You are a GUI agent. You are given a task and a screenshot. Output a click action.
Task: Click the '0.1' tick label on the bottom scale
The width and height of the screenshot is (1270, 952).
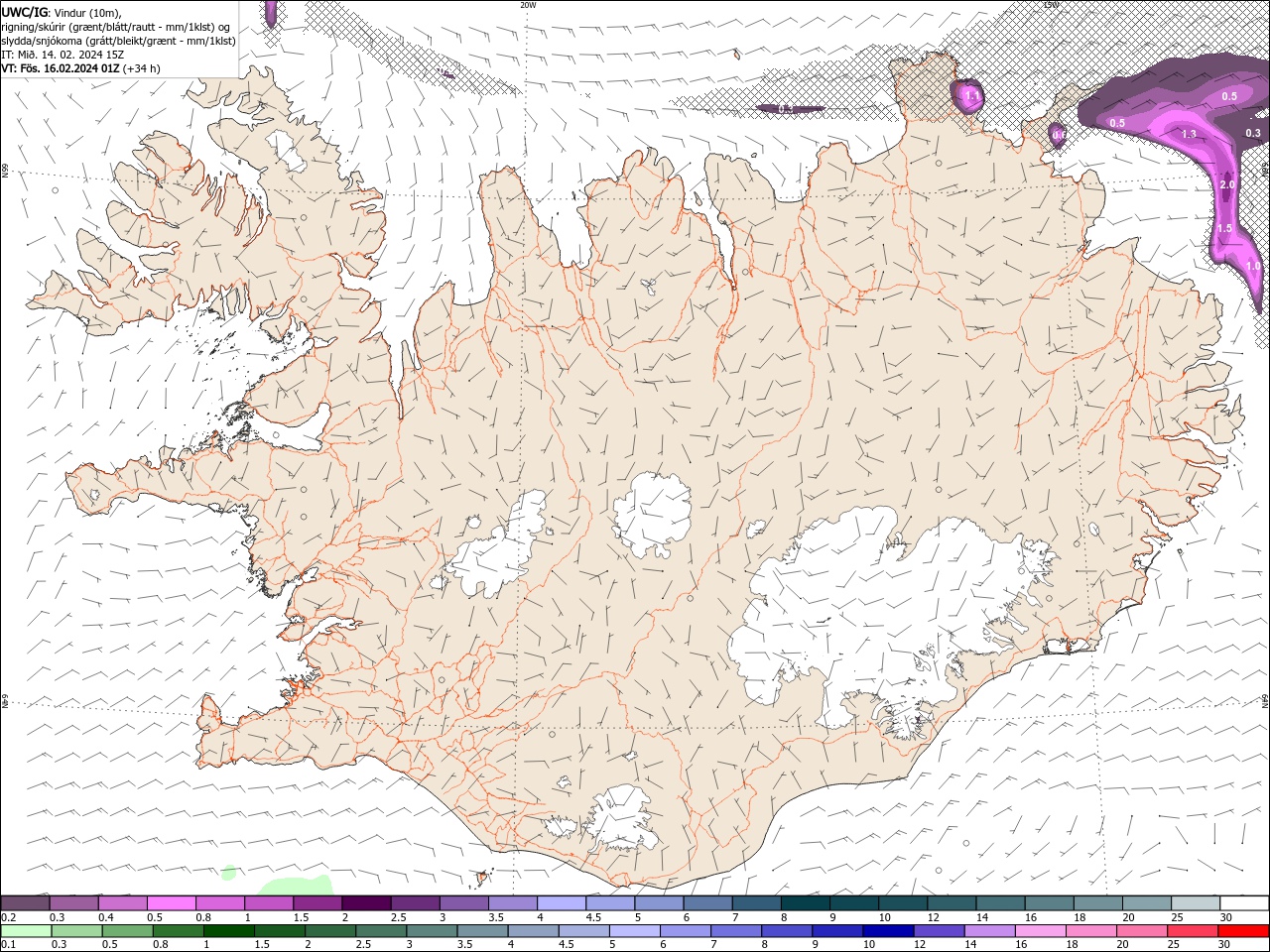pos(9,945)
